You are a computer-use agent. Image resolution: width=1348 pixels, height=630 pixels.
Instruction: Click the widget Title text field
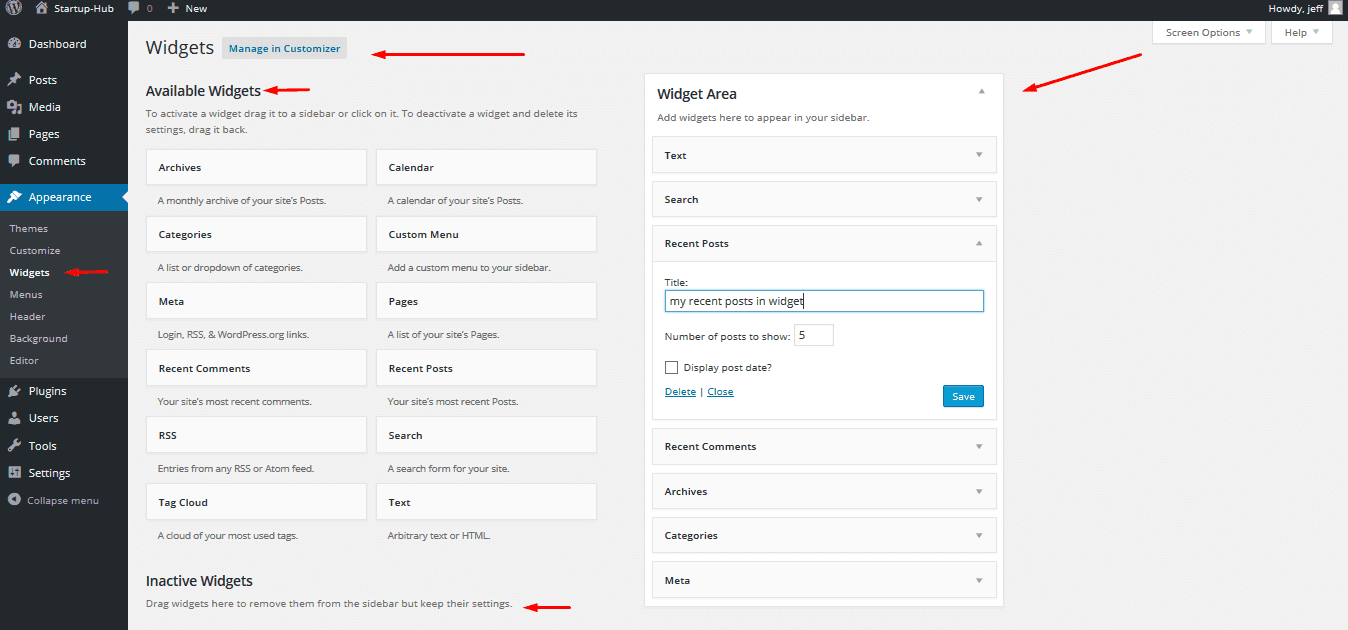[824, 301]
